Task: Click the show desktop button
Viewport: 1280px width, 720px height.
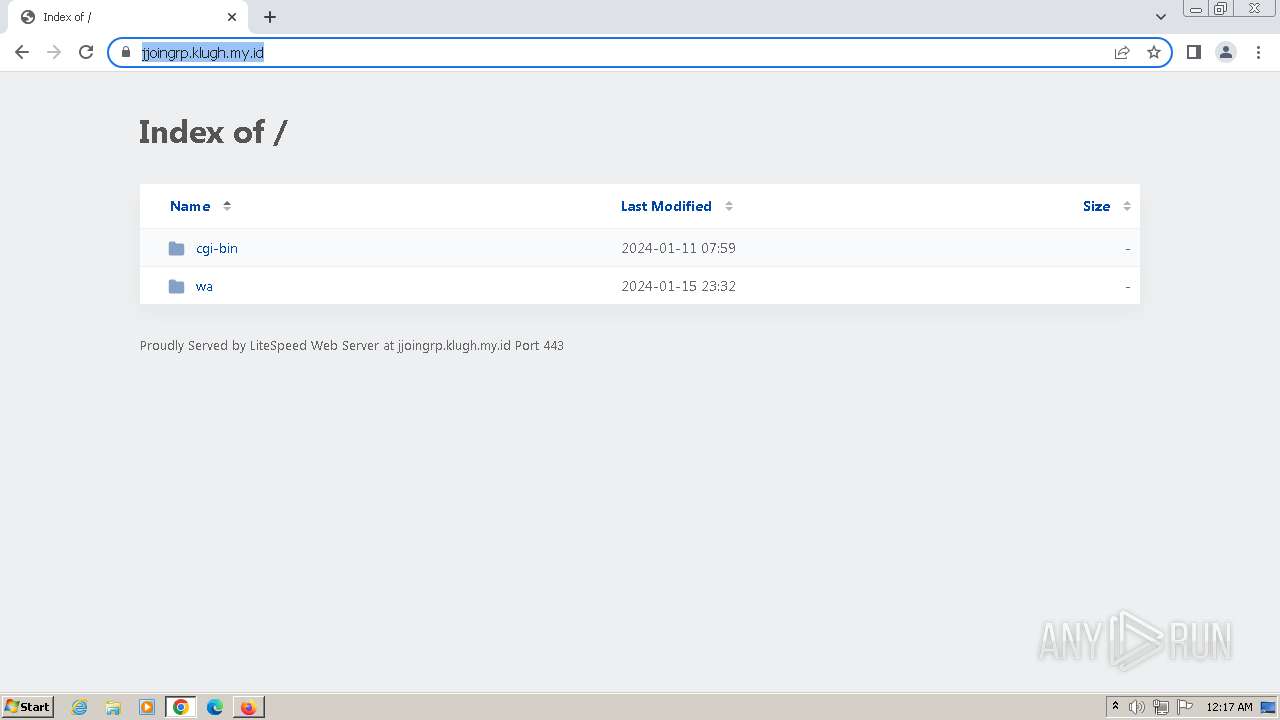Action: (1268, 707)
